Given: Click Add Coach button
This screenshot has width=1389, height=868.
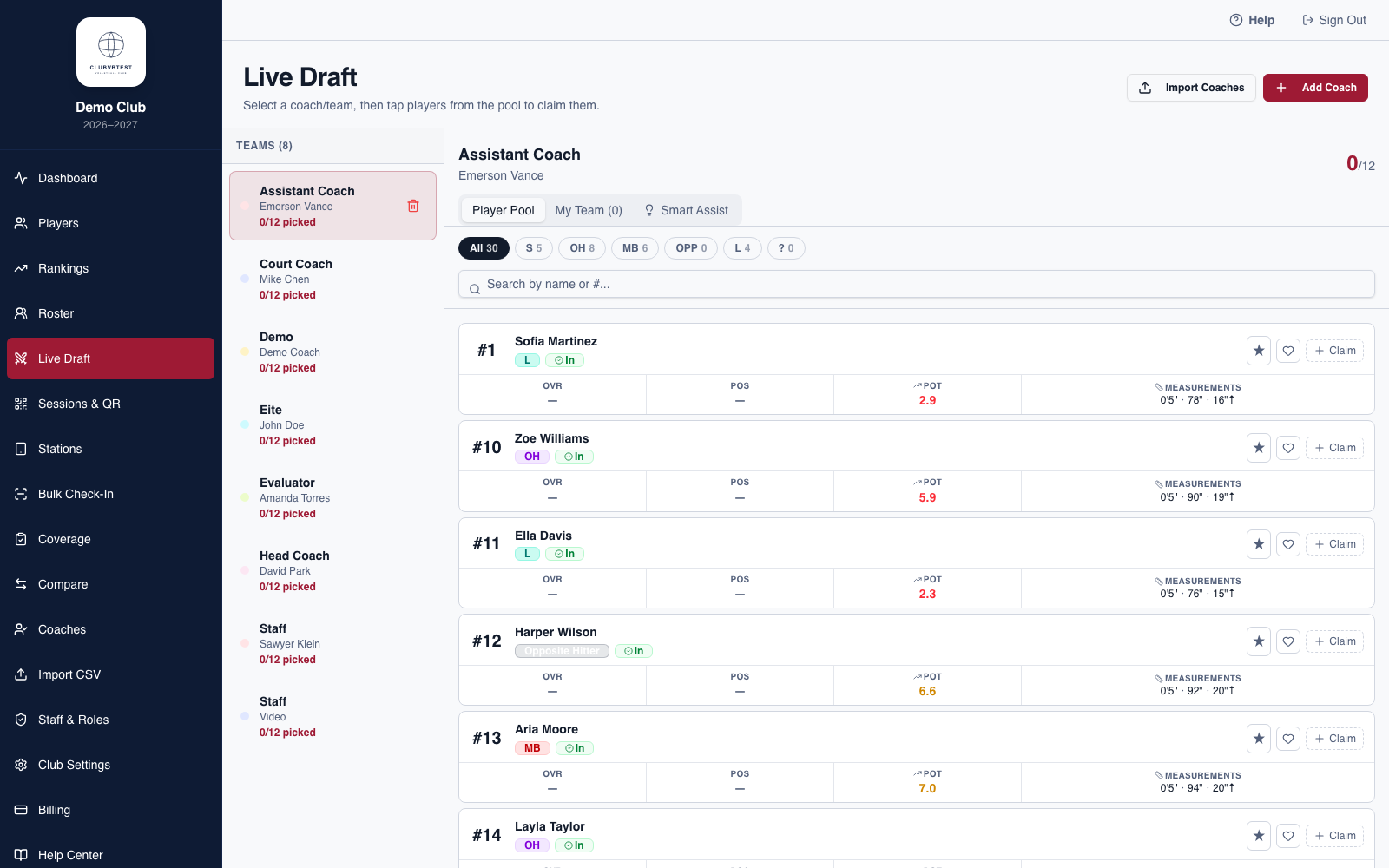Looking at the screenshot, I should point(1315,88).
